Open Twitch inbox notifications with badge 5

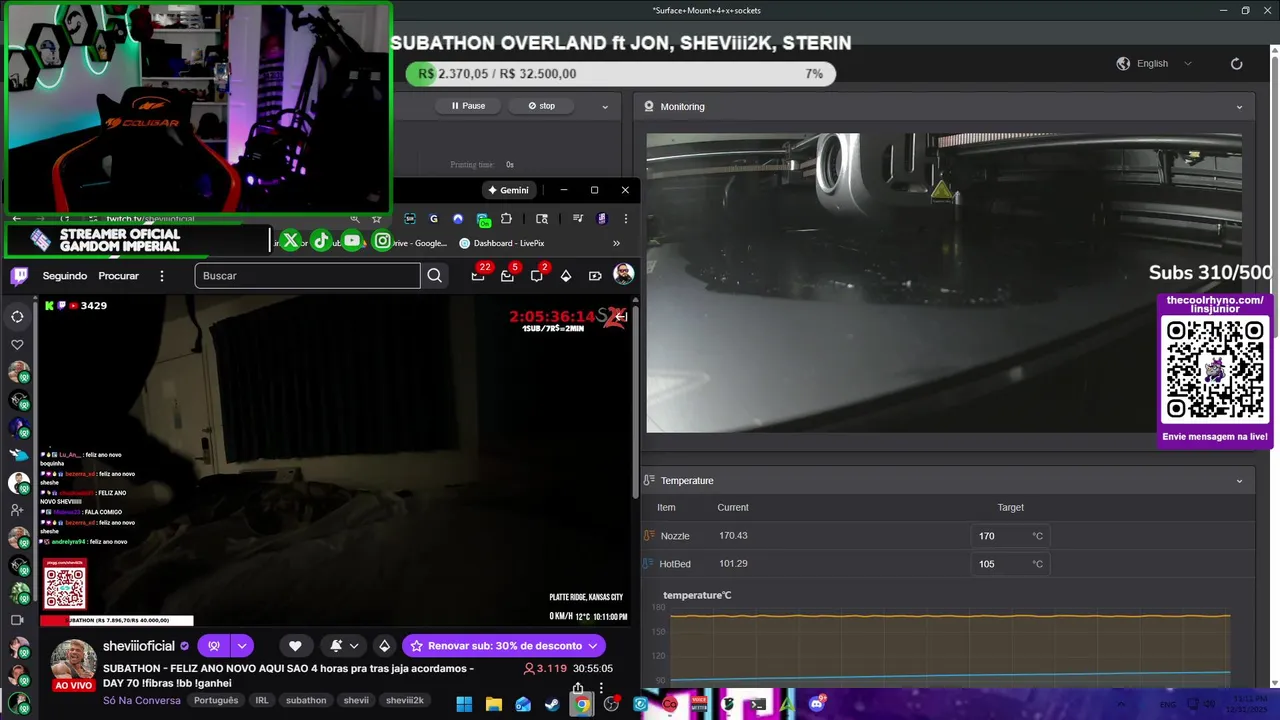click(x=507, y=275)
